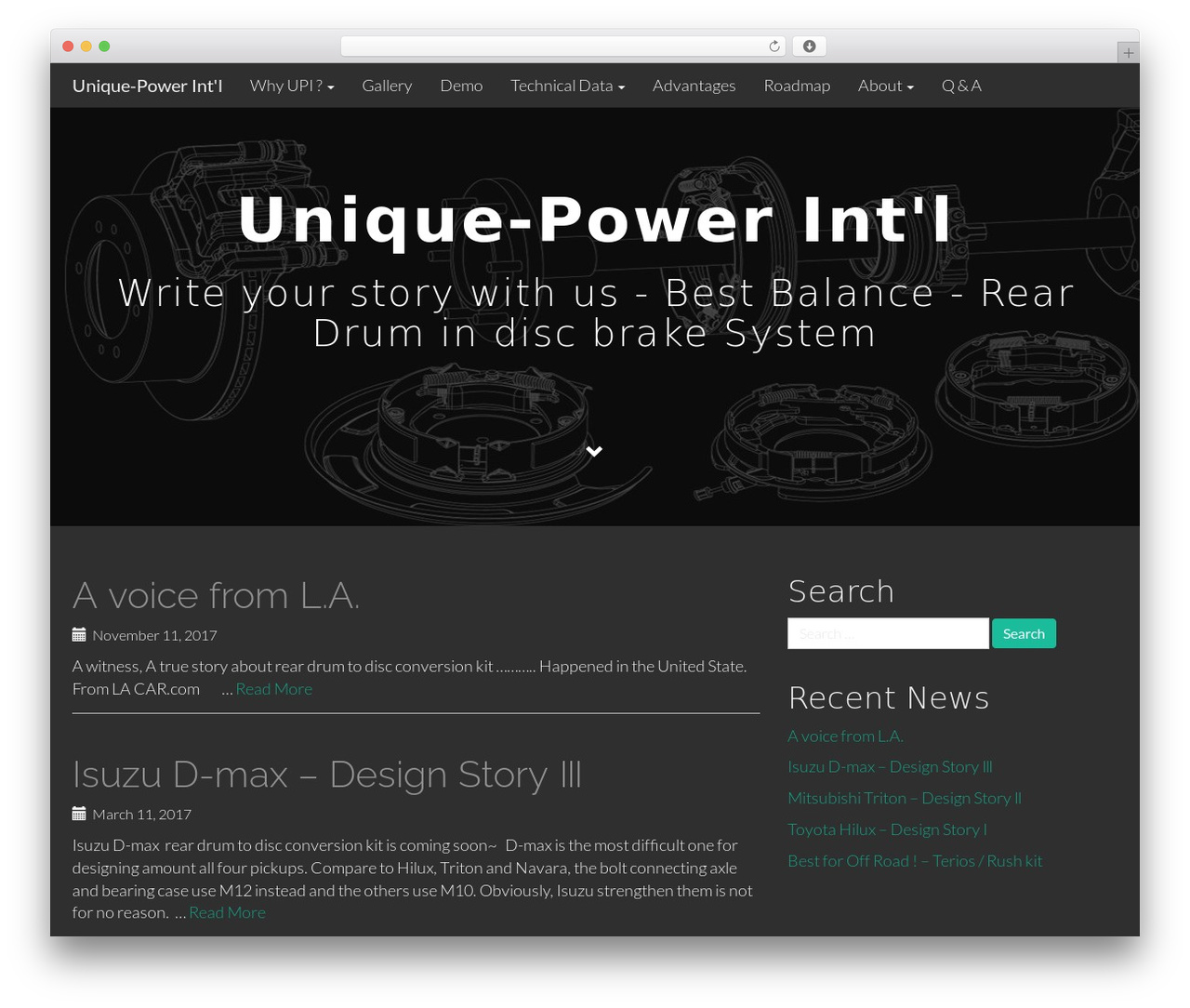The height and width of the screenshot is (1008, 1190).
Task: Maximize the browser window with green button
Action: coord(104,46)
